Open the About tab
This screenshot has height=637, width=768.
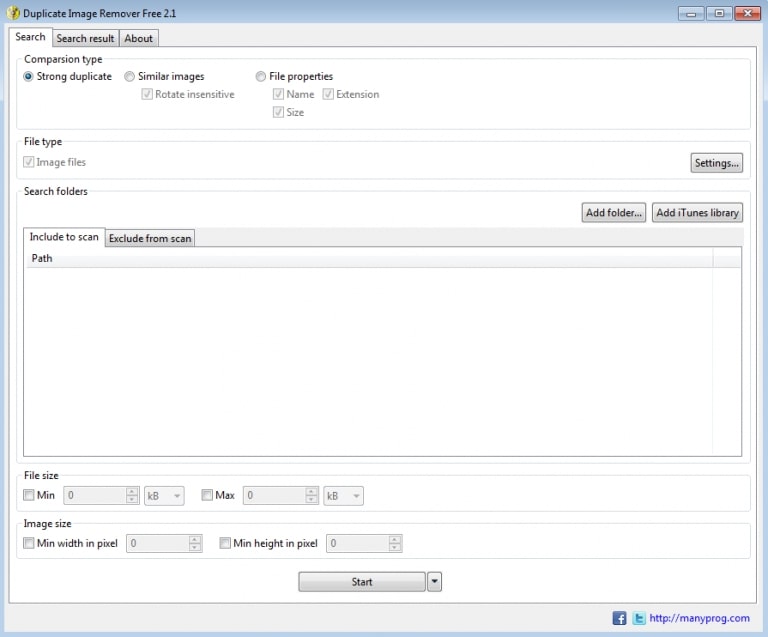pyautogui.click(x=139, y=38)
